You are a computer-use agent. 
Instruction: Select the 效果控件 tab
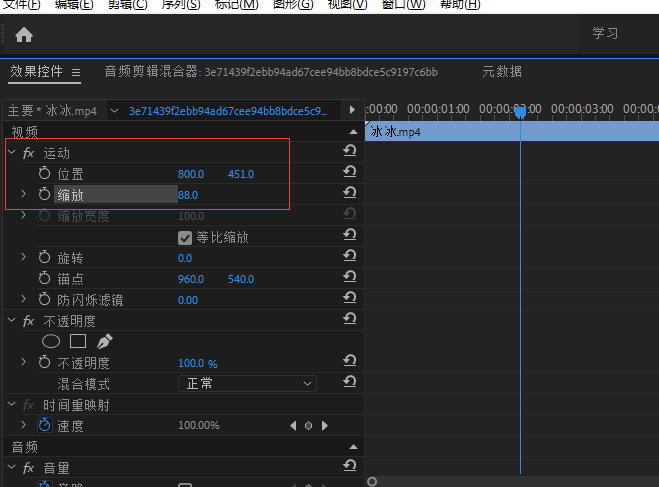(x=36, y=71)
